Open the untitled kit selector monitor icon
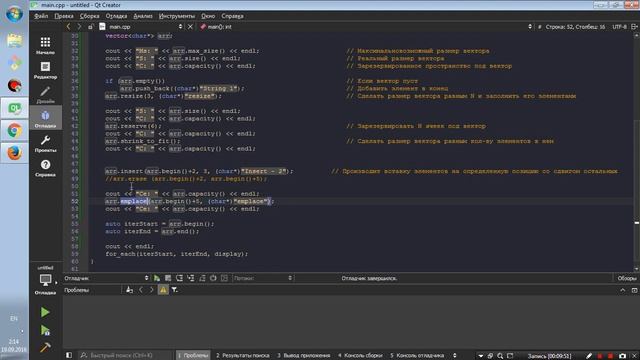Screen dimensions: 640x360 pyautogui.click(x=45, y=280)
